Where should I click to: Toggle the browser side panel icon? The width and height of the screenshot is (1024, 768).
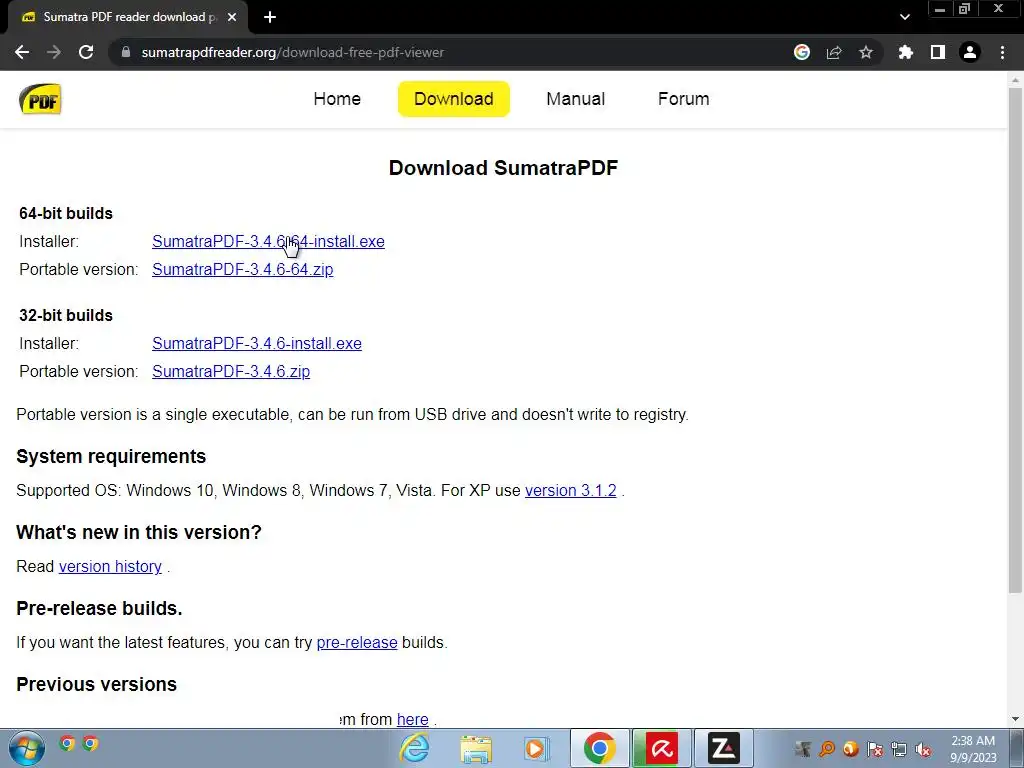pyautogui.click(x=938, y=52)
